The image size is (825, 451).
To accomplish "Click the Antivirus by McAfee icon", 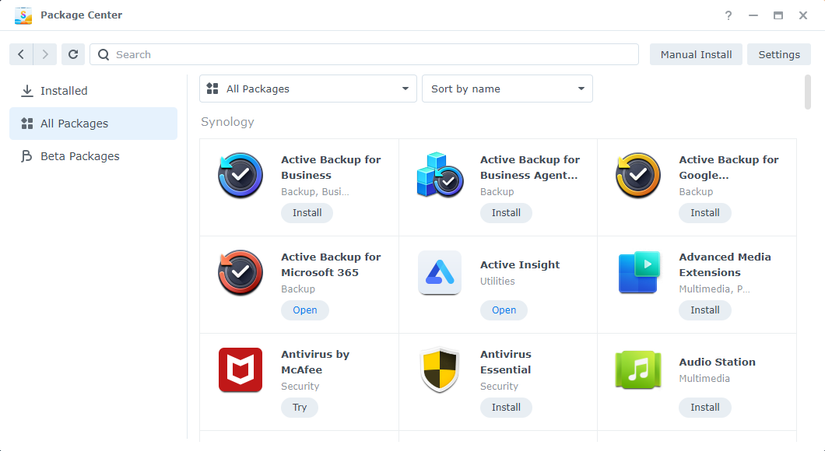I will click(x=240, y=370).
